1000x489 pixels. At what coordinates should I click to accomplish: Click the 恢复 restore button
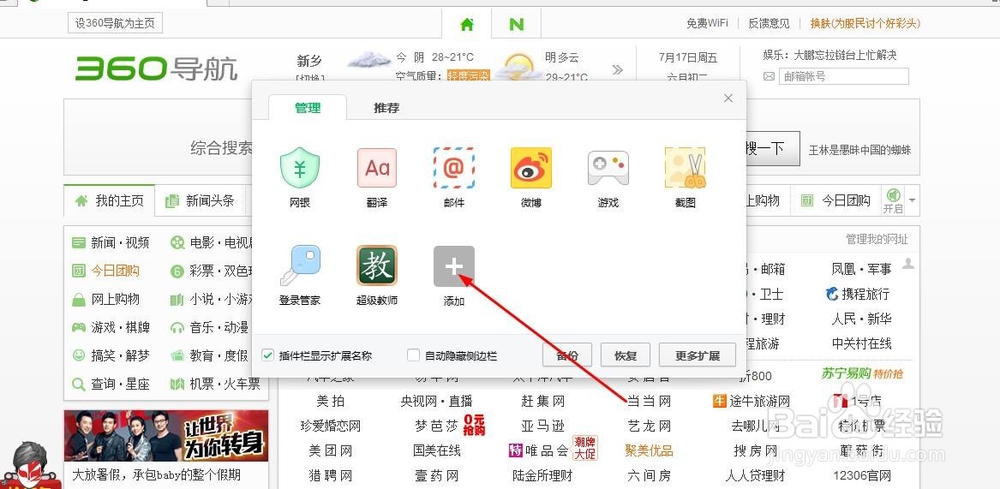tap(625, 356)
